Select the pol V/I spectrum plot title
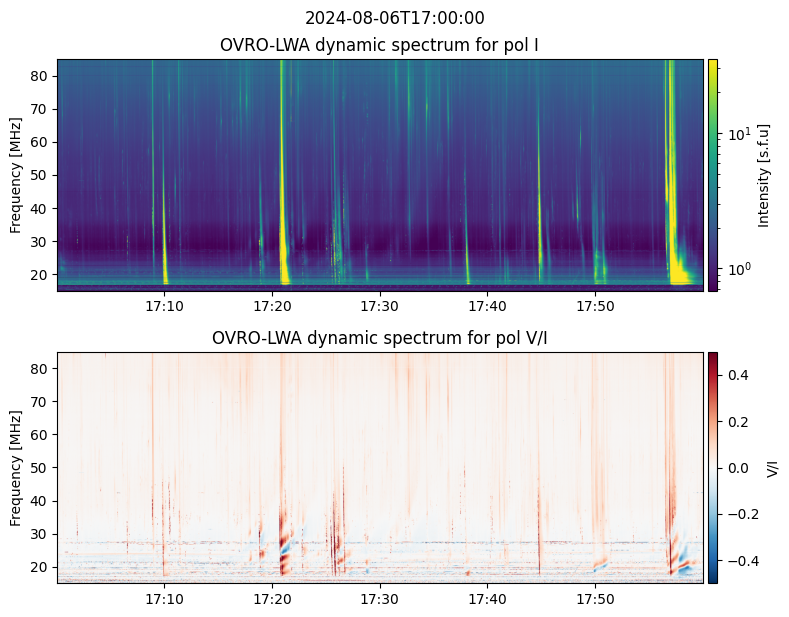This screenshot has width=789, height=617. click(381, 338)
